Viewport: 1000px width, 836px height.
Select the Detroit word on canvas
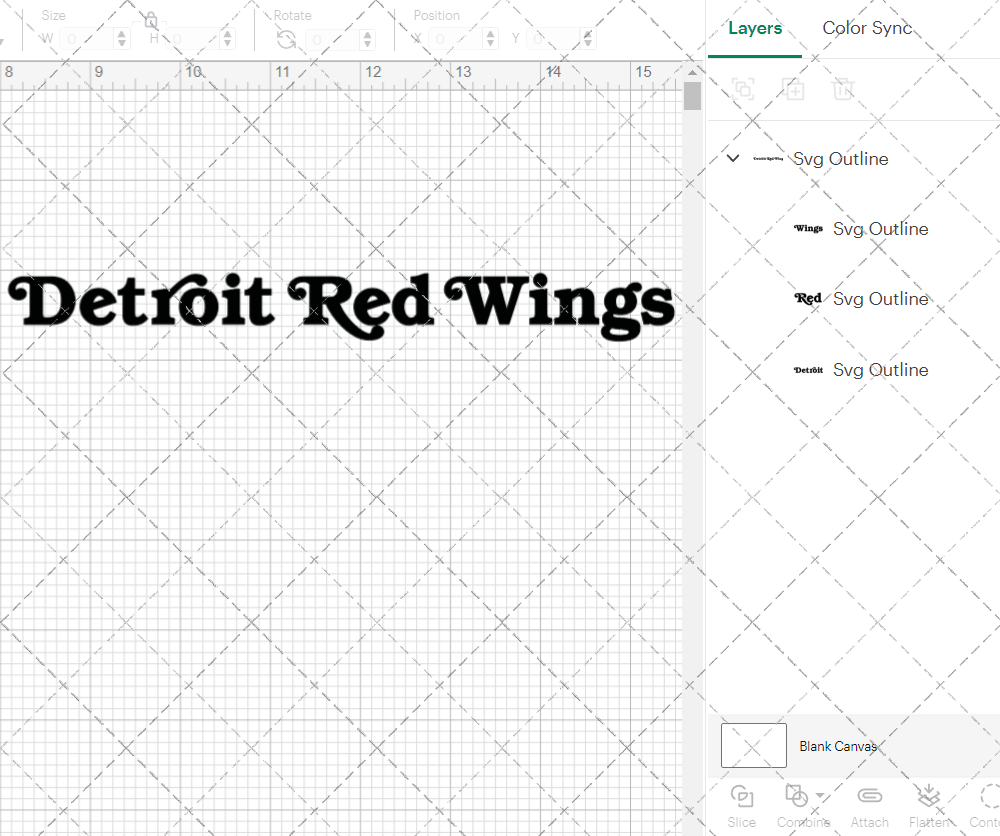(141, 300)
